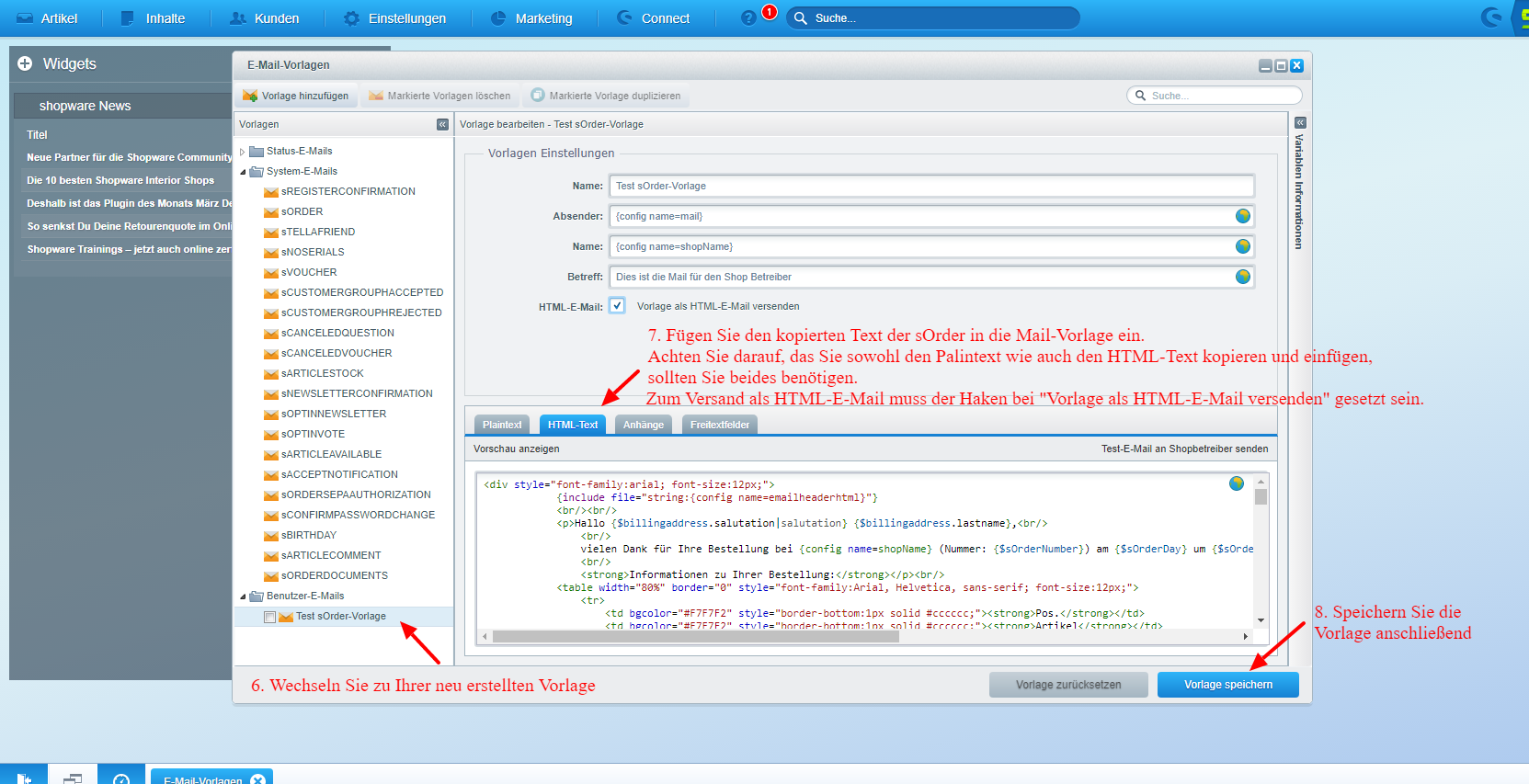Click the template search field in E-Mail-Vorlagen window

tap(1215, 96)
